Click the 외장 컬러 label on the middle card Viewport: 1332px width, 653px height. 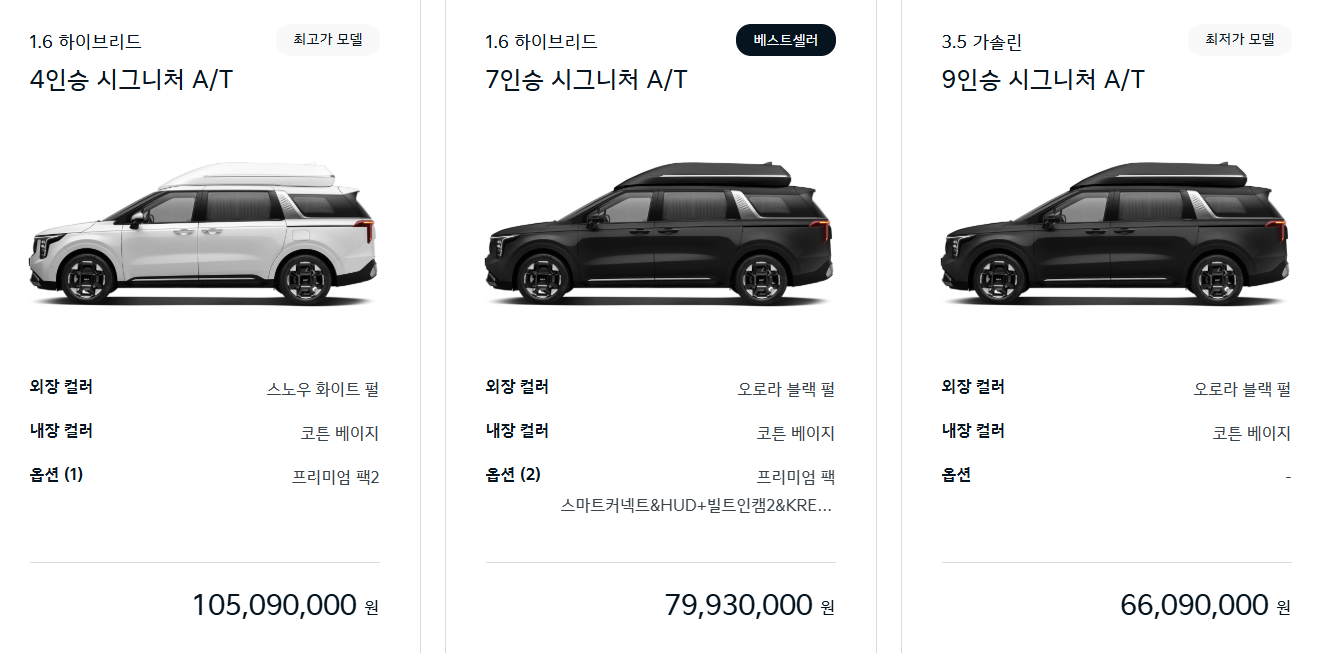pyautogui.click(x=516, y=387)
